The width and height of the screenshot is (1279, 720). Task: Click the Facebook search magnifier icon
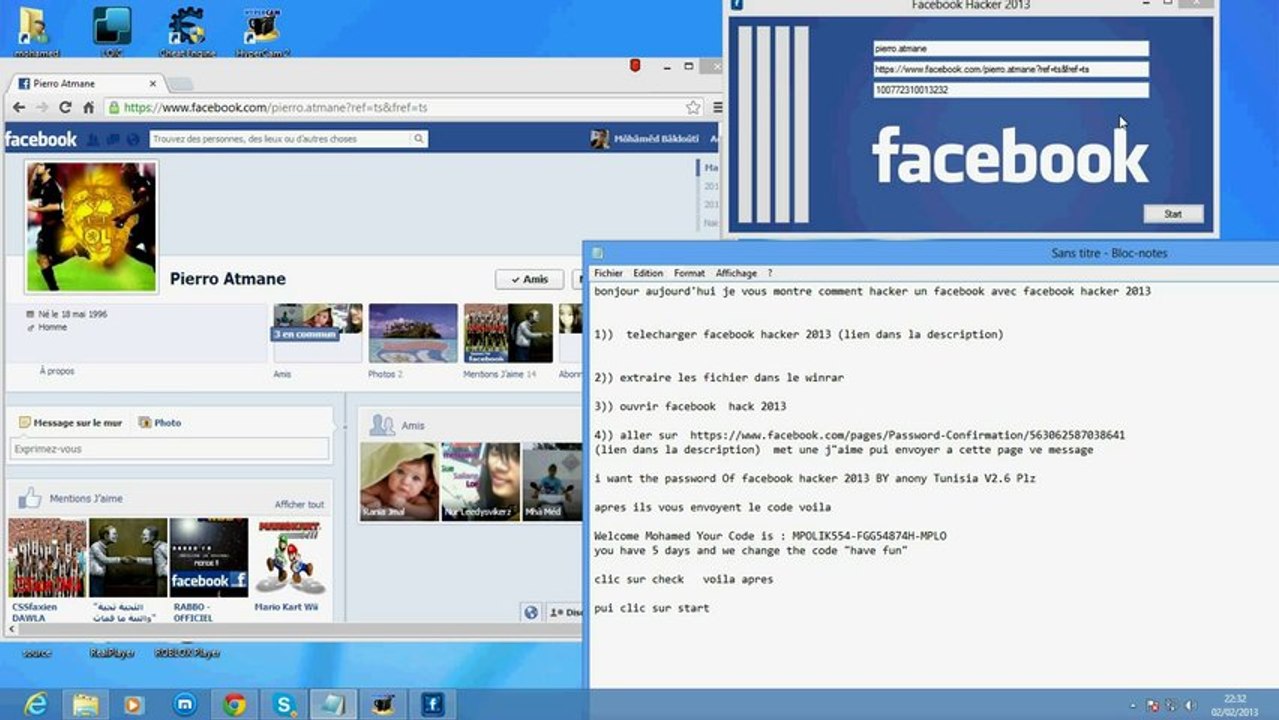click(x=419, y=139)
